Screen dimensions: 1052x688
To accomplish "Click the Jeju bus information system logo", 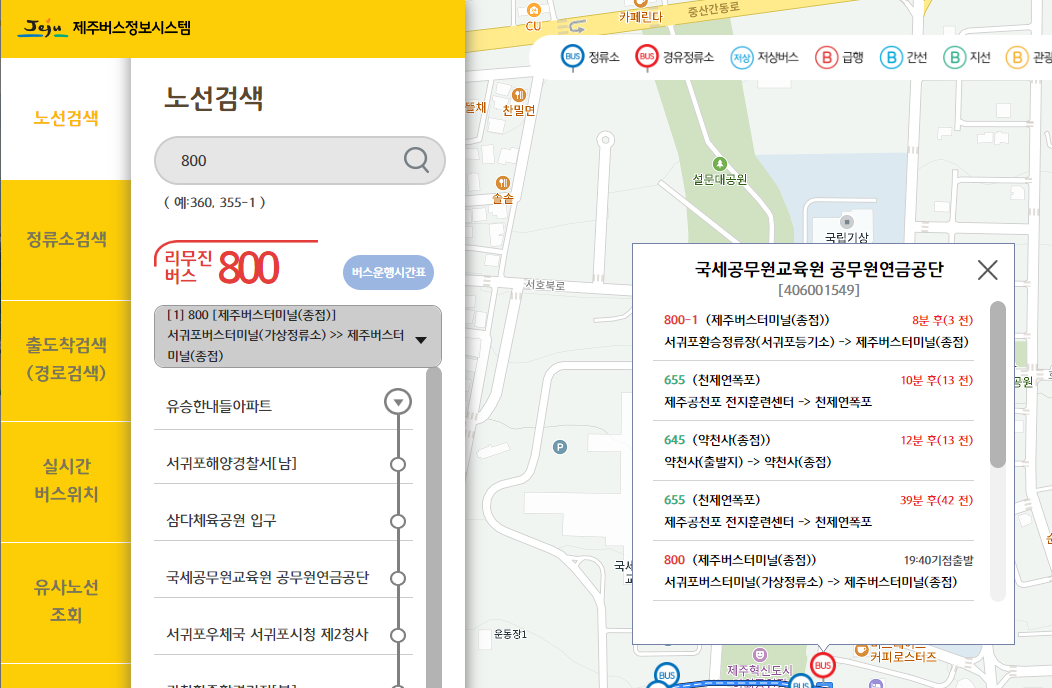I will [x=105, y=28].
